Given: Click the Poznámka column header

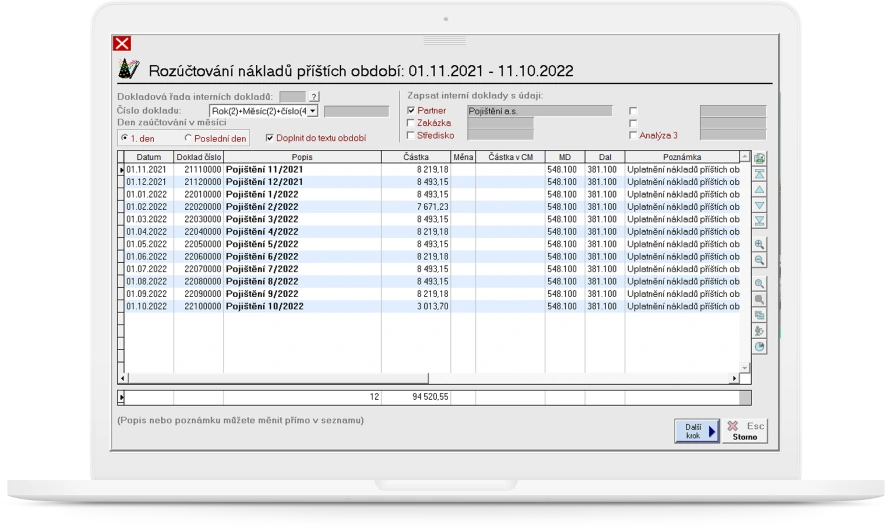Looking at the screenshot, I should (682, 157).
